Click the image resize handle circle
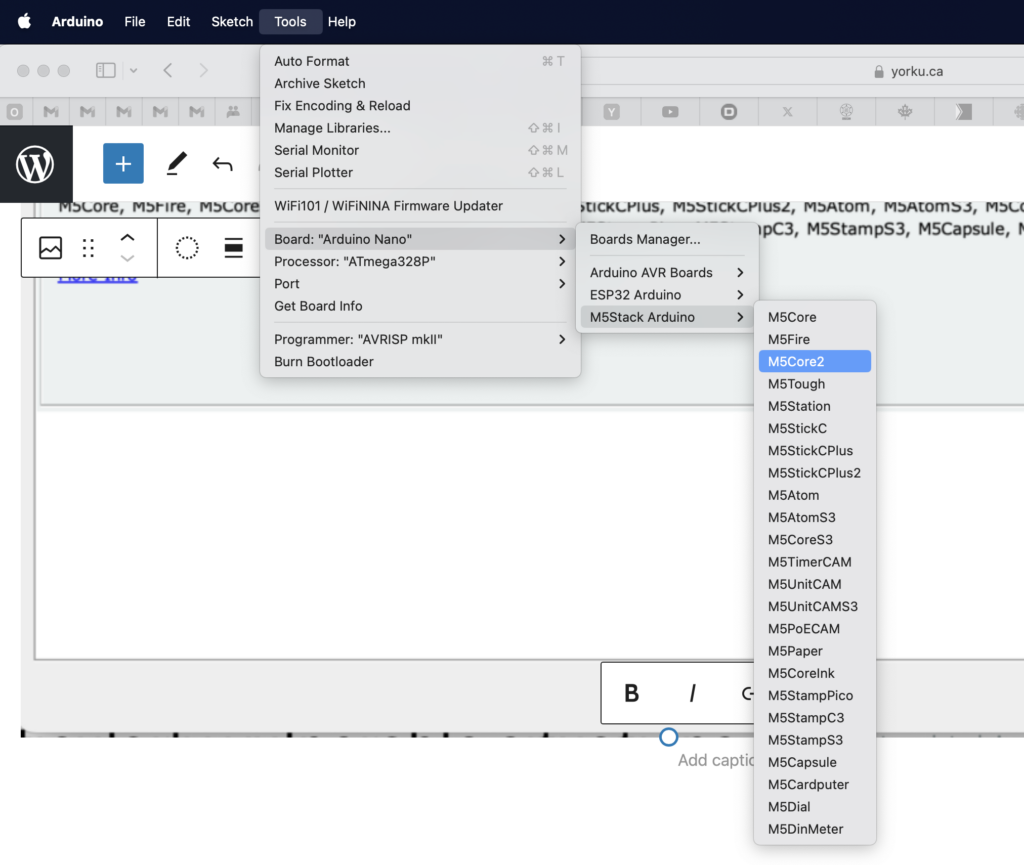 pyautogui.click(x=668, y=737)
